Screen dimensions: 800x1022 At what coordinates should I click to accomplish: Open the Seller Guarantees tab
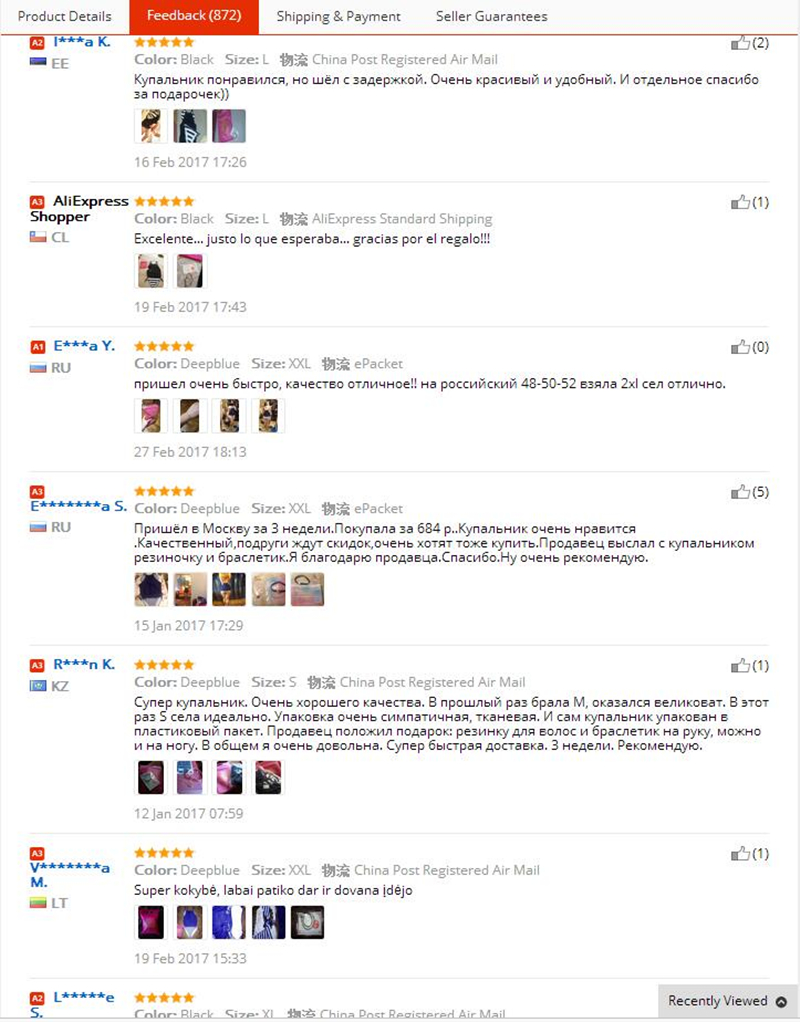click(x=492, y=16)
